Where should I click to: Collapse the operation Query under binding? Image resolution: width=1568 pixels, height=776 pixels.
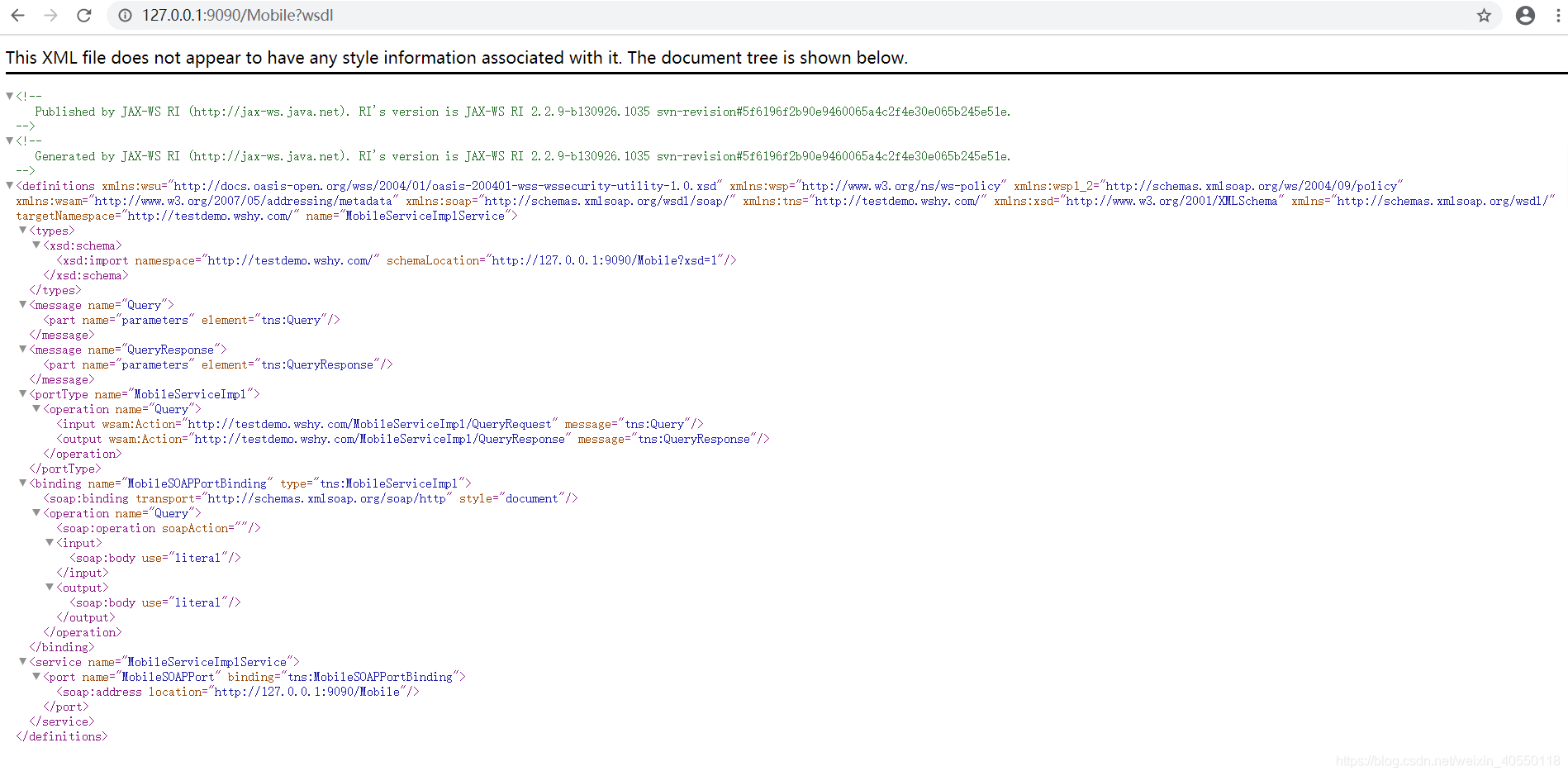(x=36, y=512)
